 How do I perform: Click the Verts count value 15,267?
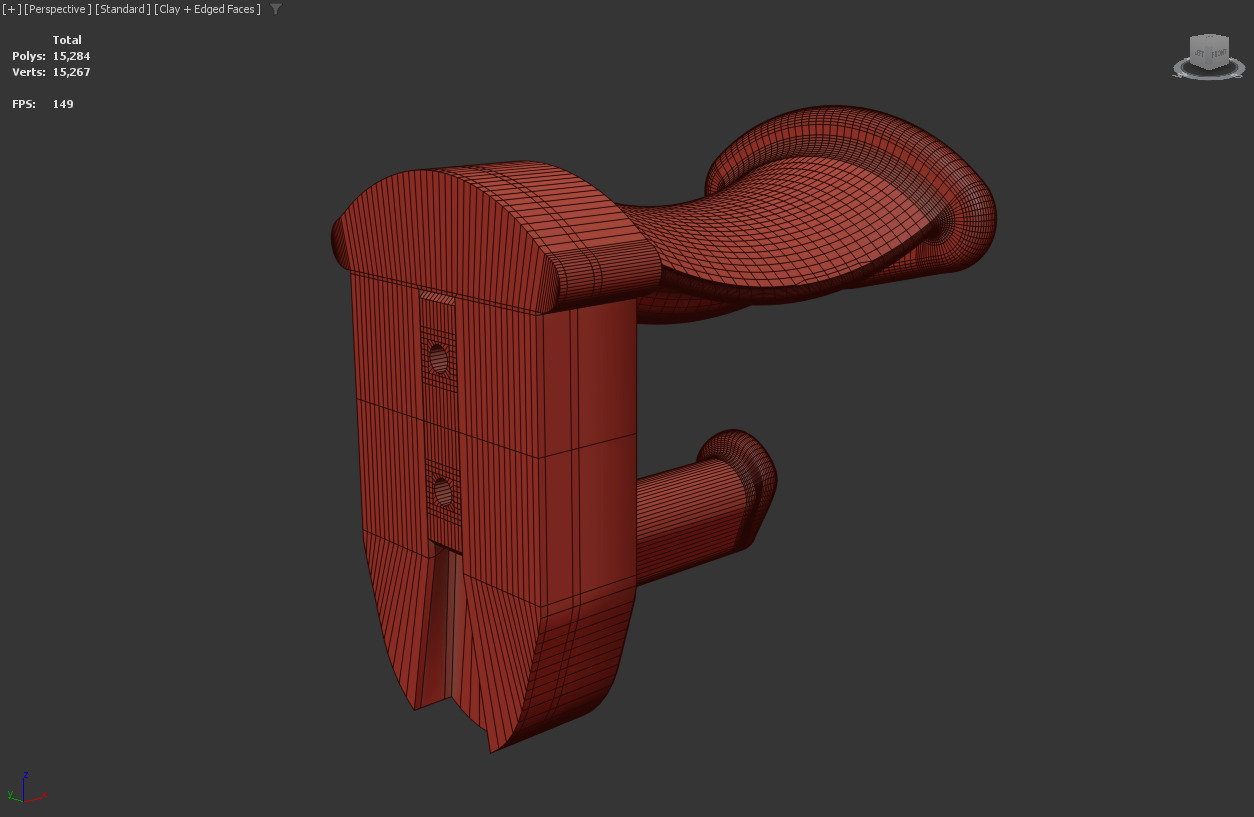[71, 72]
